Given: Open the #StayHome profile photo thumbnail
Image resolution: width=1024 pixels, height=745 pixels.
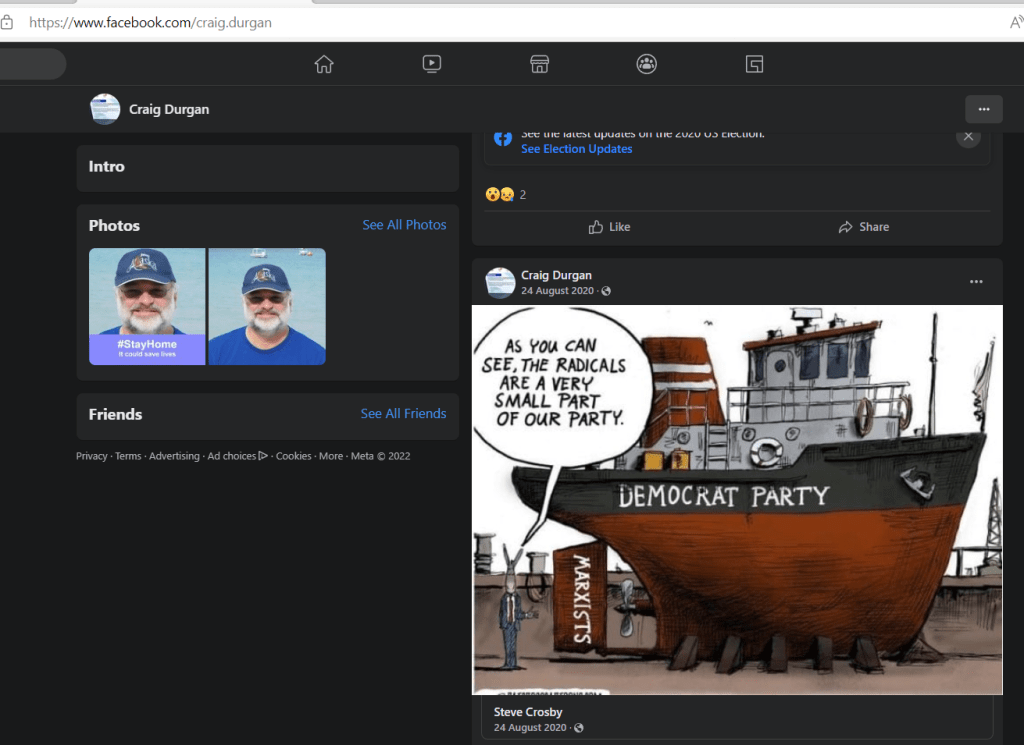Looking at the screenshot, I should [x=147, y=306].
